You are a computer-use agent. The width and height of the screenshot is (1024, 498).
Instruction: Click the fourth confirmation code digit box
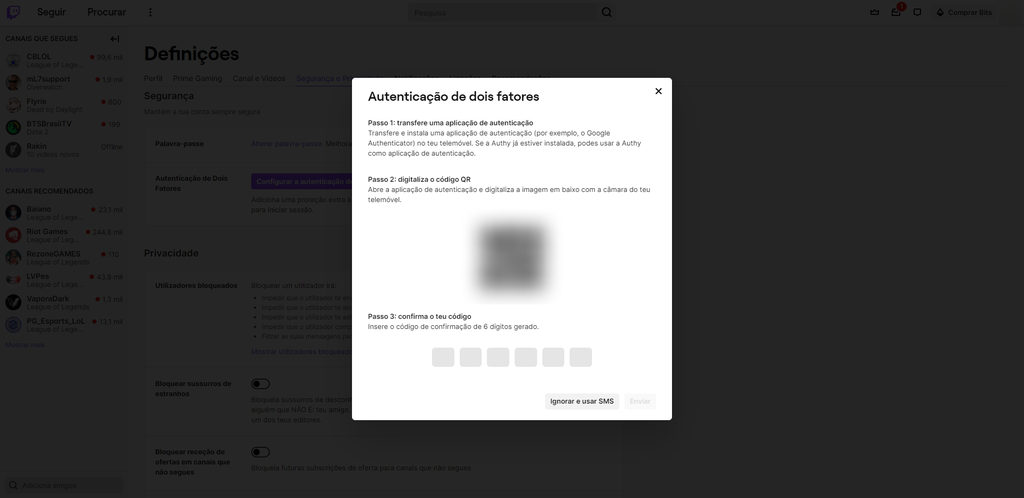click(x=526, y=357)
